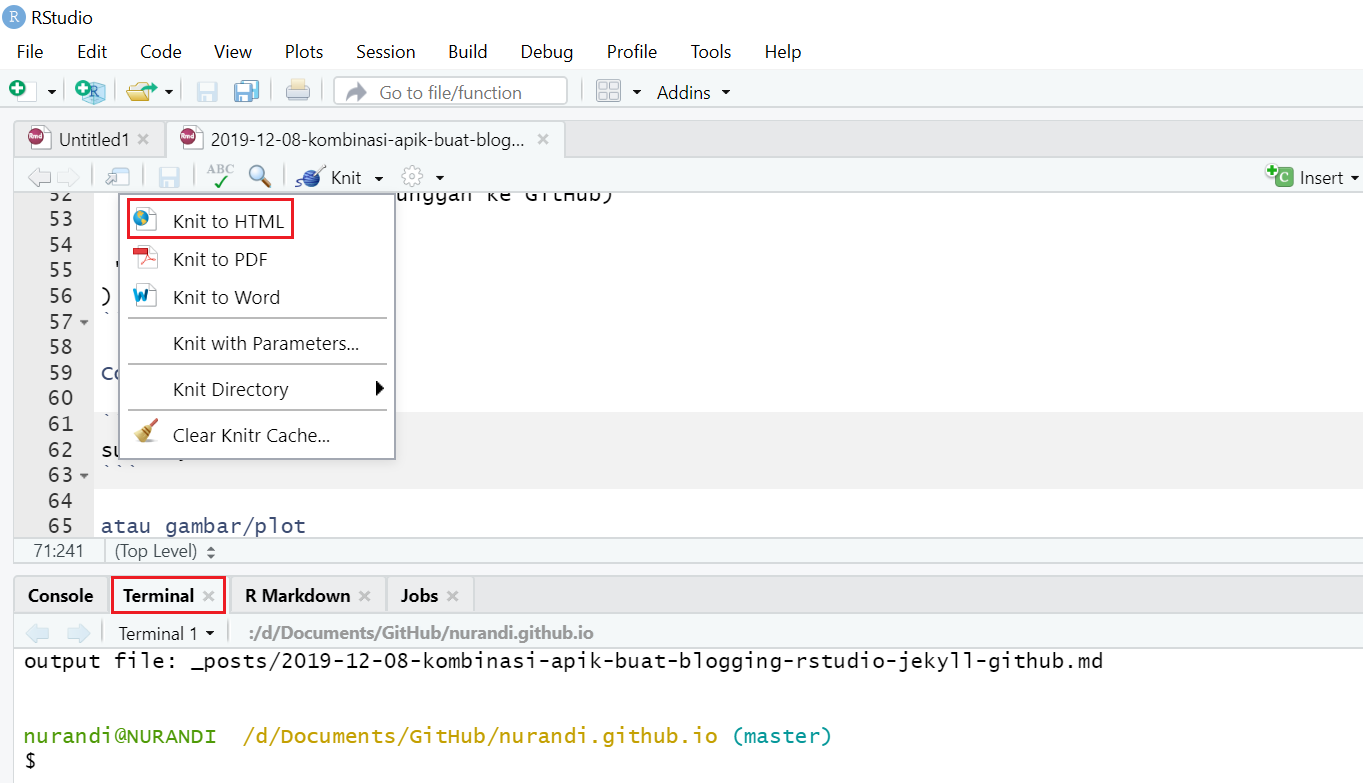1363x783 pixels.
Task: Switch to the Jobs tab
Action: pyautogui.click(x=419, y=595)
